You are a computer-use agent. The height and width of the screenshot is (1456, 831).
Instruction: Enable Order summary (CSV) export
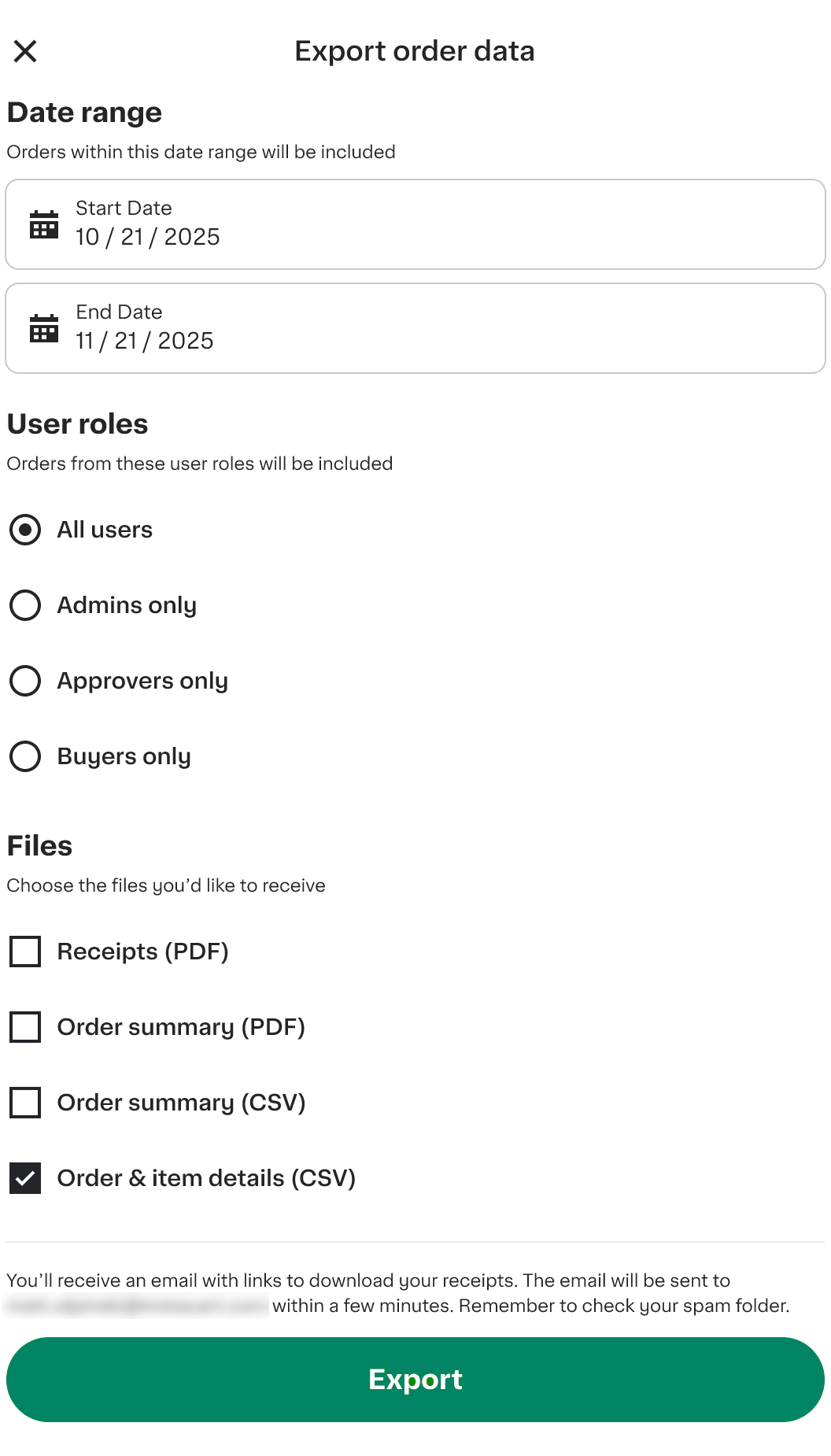tap(24, 1103)
